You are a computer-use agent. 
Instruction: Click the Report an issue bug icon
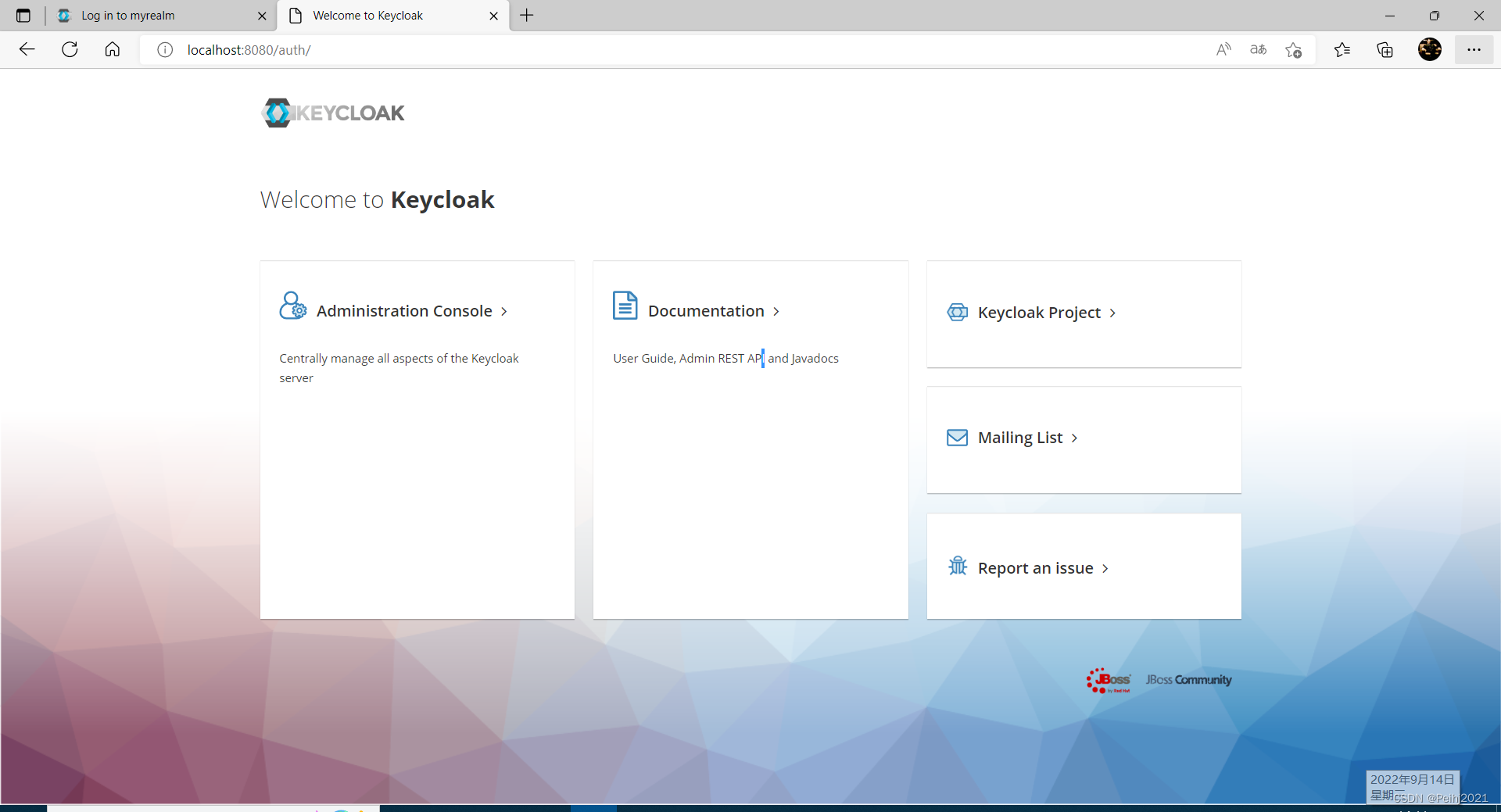[957, 567]
